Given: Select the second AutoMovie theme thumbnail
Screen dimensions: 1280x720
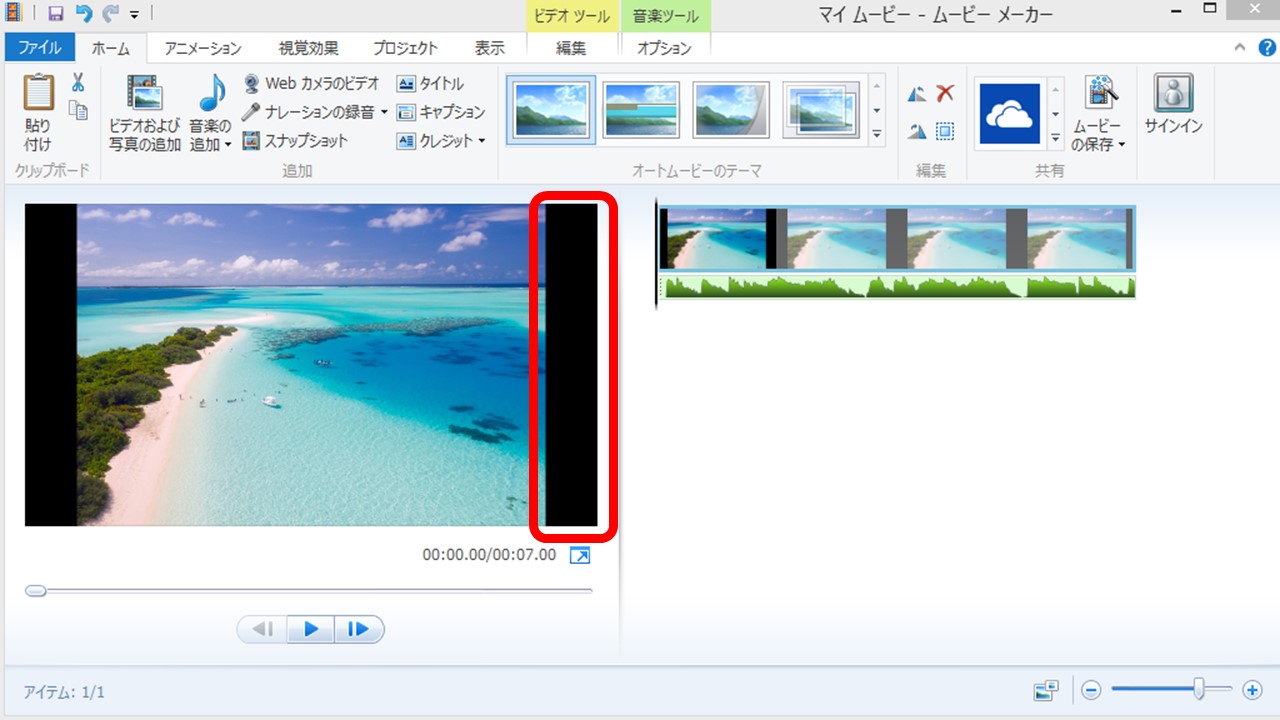Looking at the screenshot, I should point(641,110).
